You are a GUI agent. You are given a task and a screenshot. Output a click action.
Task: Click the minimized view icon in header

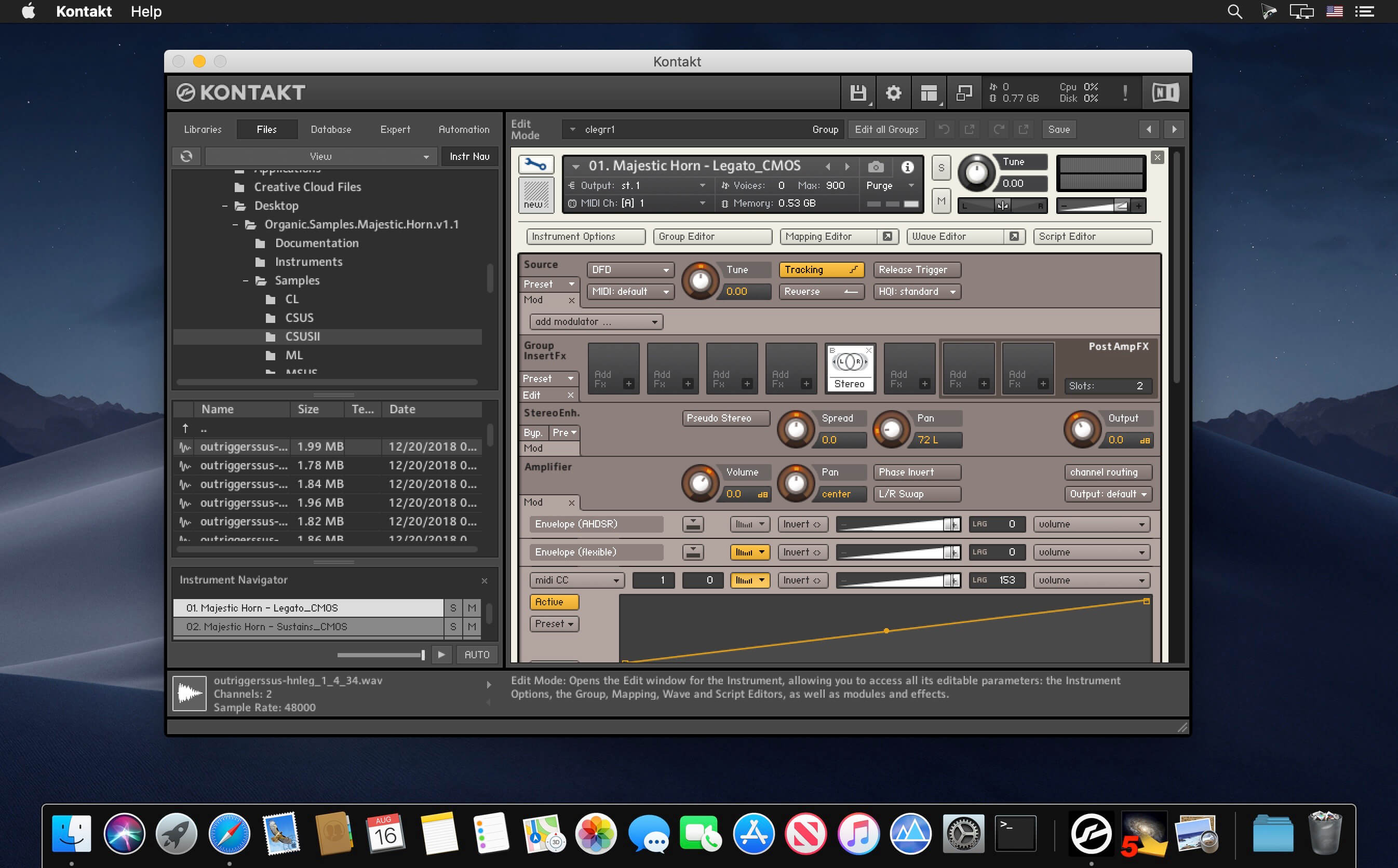click(x=964, y=92)
